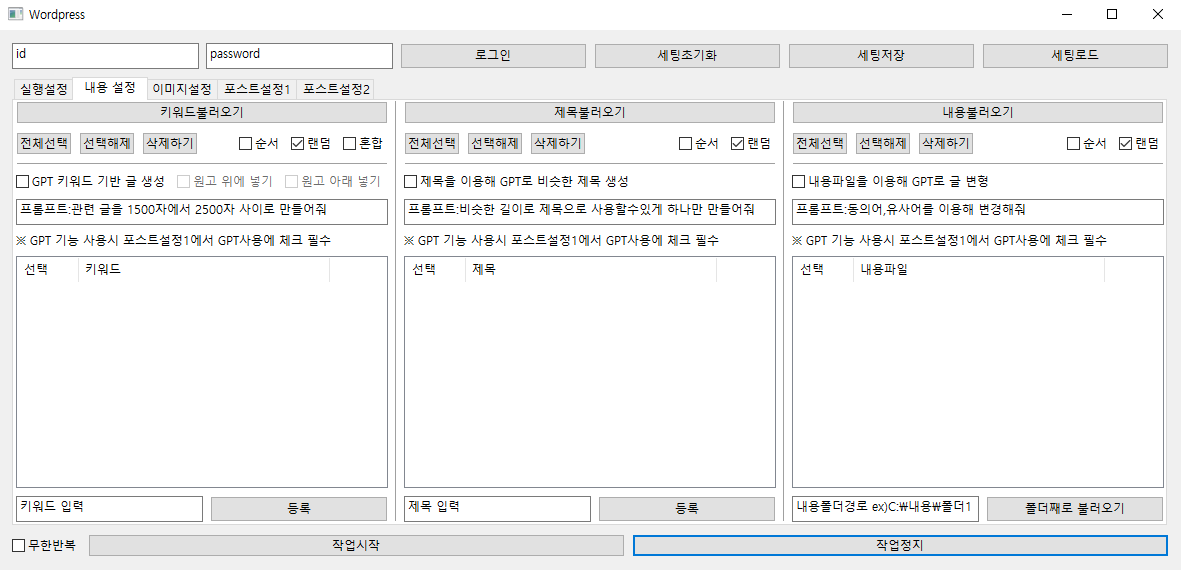
Task: Select the 포스트설정2 tab
Action: point(336,89)
